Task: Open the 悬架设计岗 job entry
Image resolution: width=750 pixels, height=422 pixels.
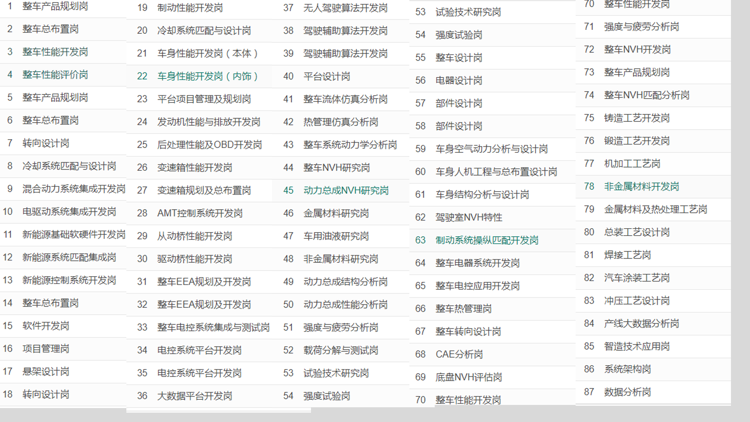Action: coord(46,372)
